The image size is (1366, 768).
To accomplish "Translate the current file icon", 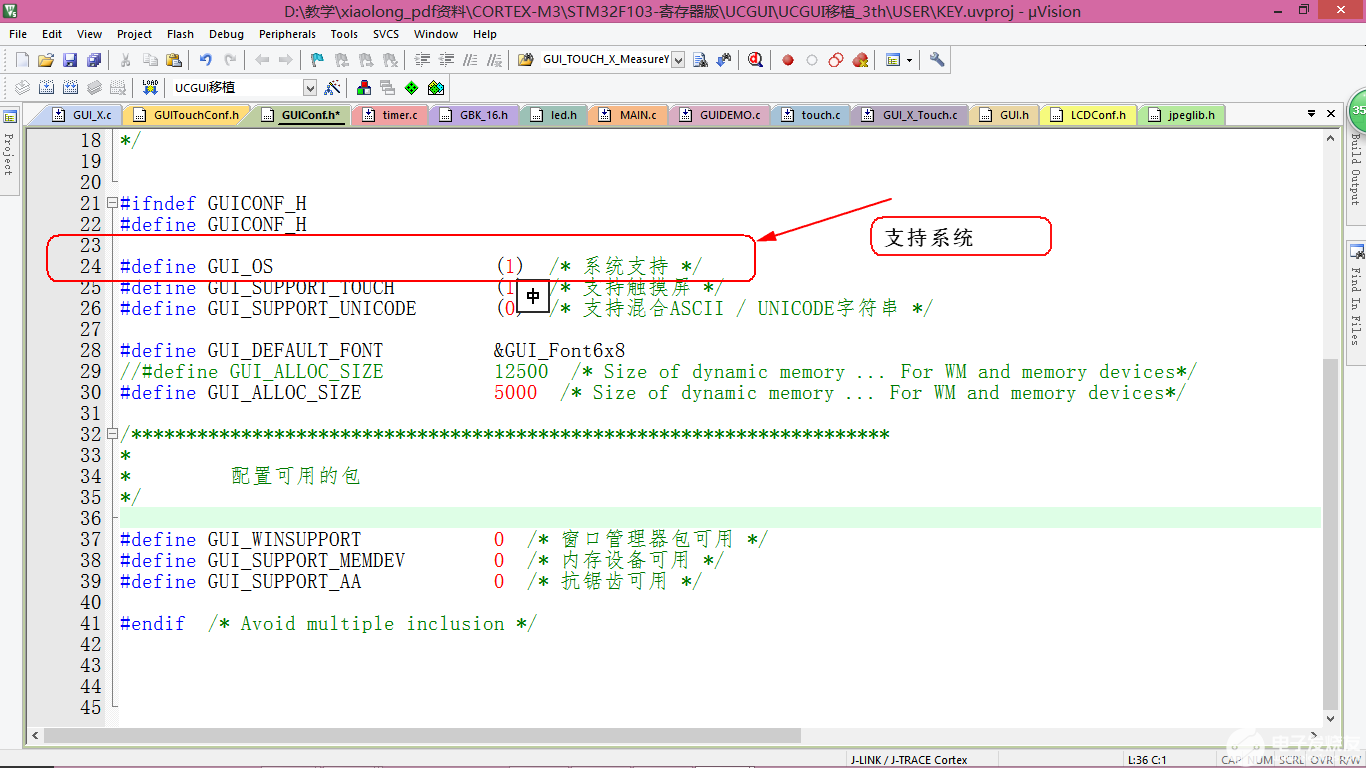I will point(22,88).
